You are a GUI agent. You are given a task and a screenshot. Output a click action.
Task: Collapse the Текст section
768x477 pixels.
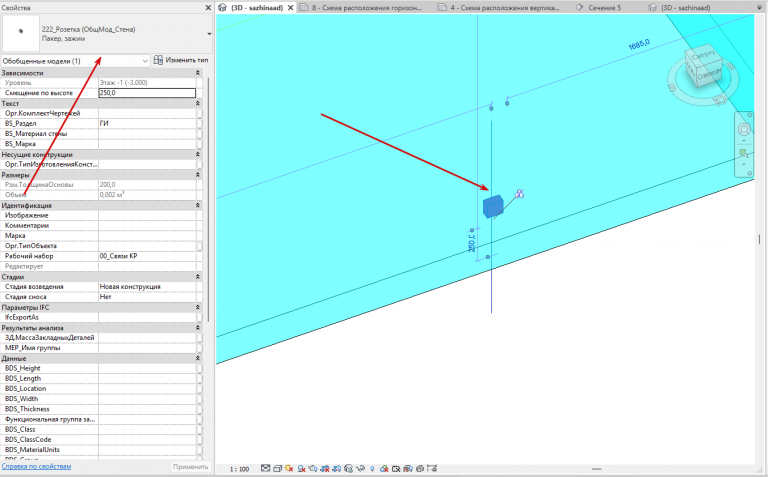tap(198, 103)
